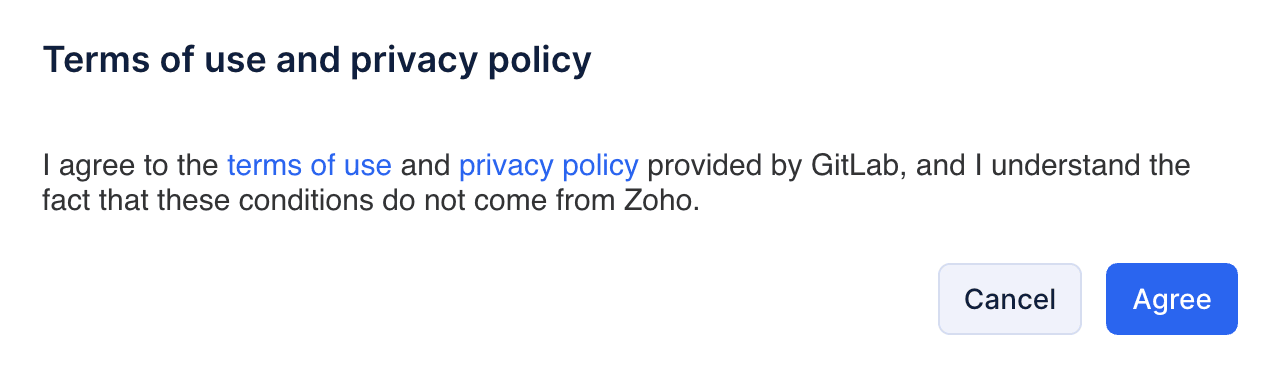Click the Agree button
Viewport: 1280px width, 374px height.
1171,299
